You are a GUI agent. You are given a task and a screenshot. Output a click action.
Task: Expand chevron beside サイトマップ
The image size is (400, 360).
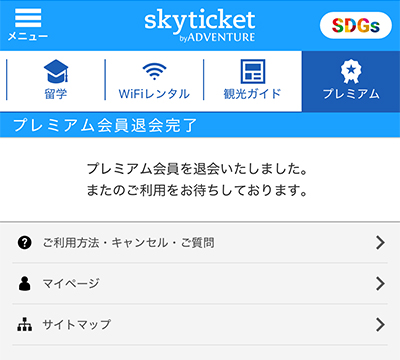[380, 324]
